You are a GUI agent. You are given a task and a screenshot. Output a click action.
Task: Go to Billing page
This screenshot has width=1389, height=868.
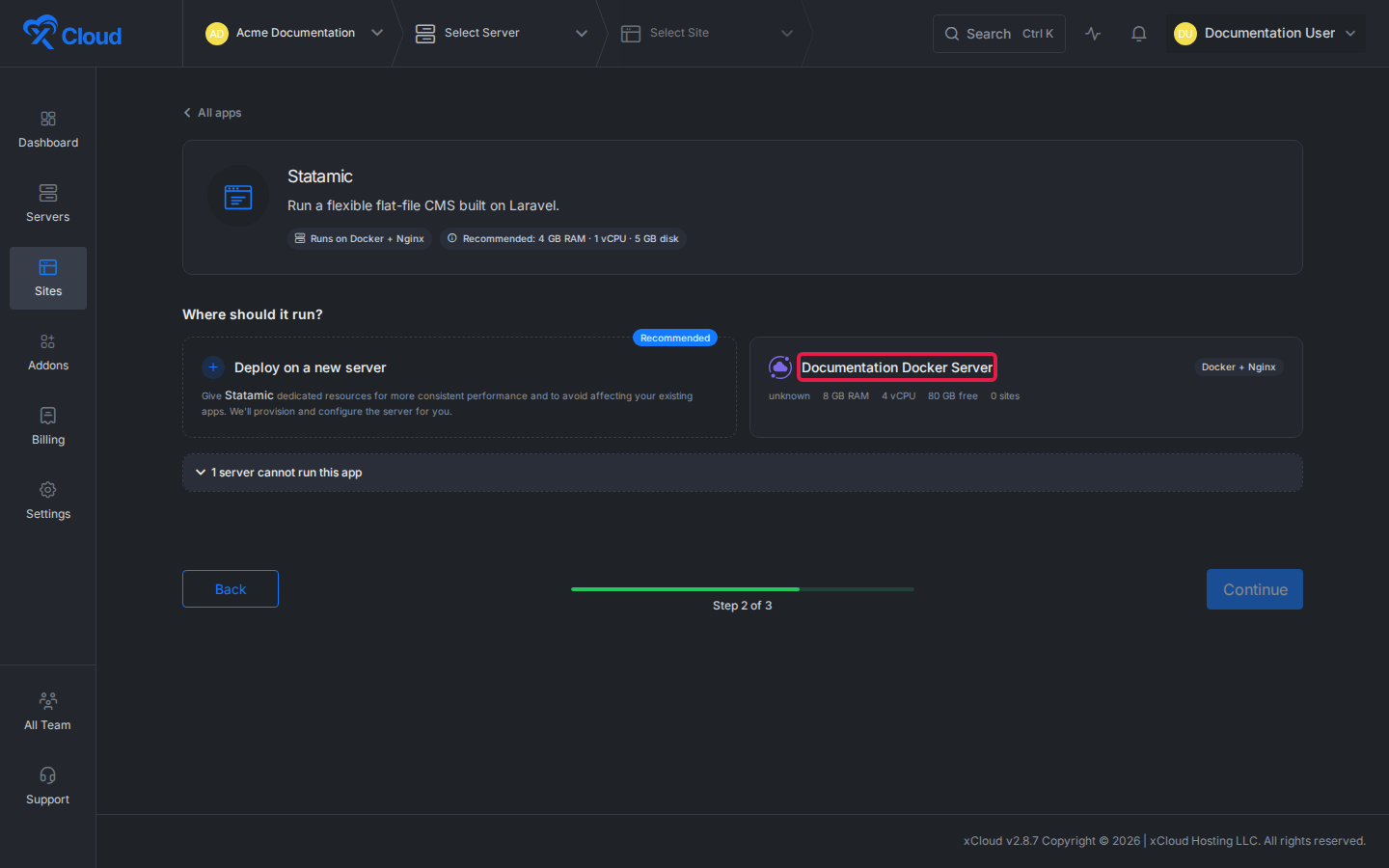point(48,427)
